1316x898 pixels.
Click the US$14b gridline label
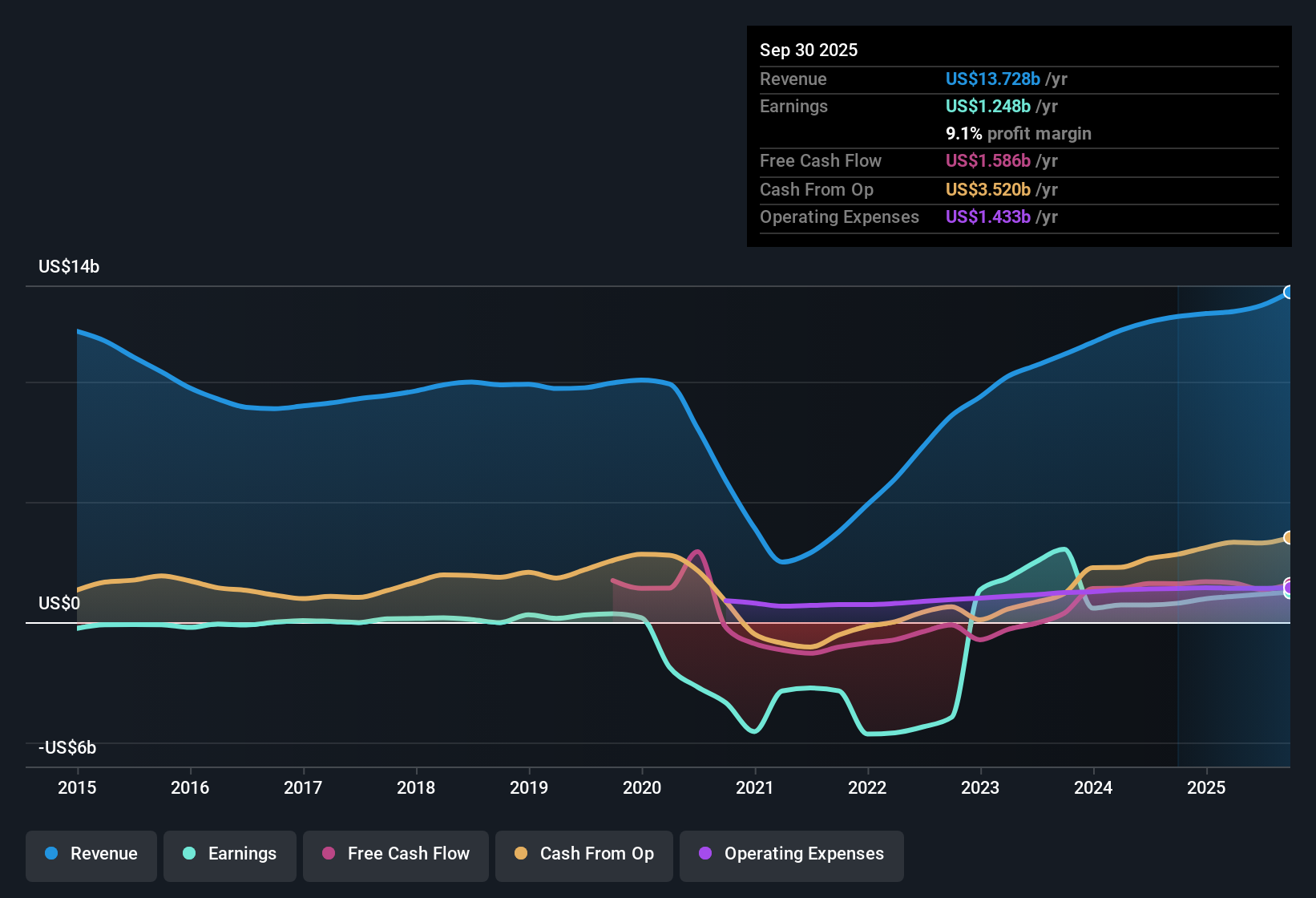point(69,266)
